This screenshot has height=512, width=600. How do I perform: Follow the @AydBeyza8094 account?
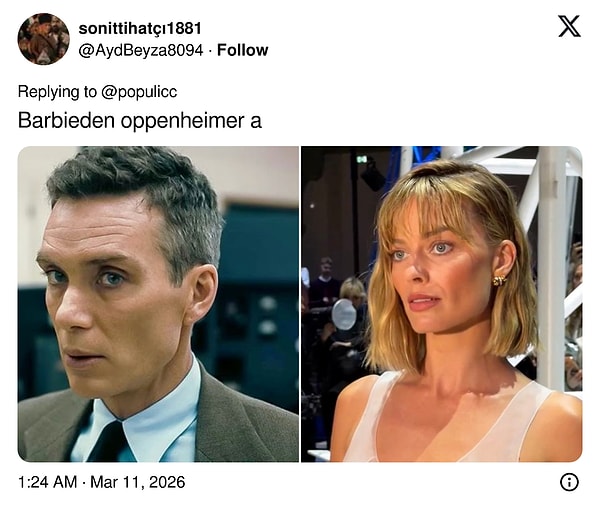(x=243, y=50)
